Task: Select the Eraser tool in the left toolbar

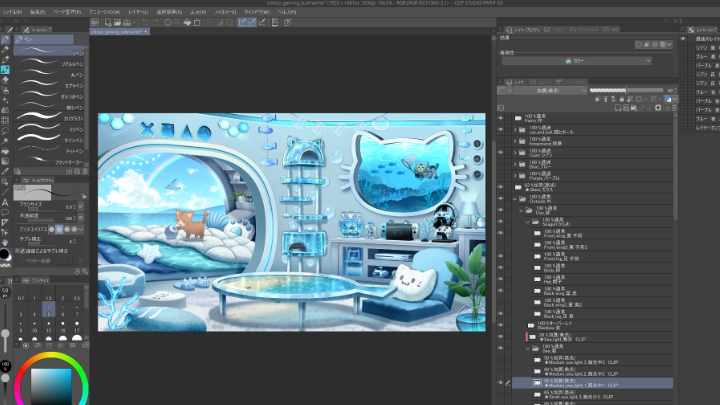Action: (x=5, y=80)
